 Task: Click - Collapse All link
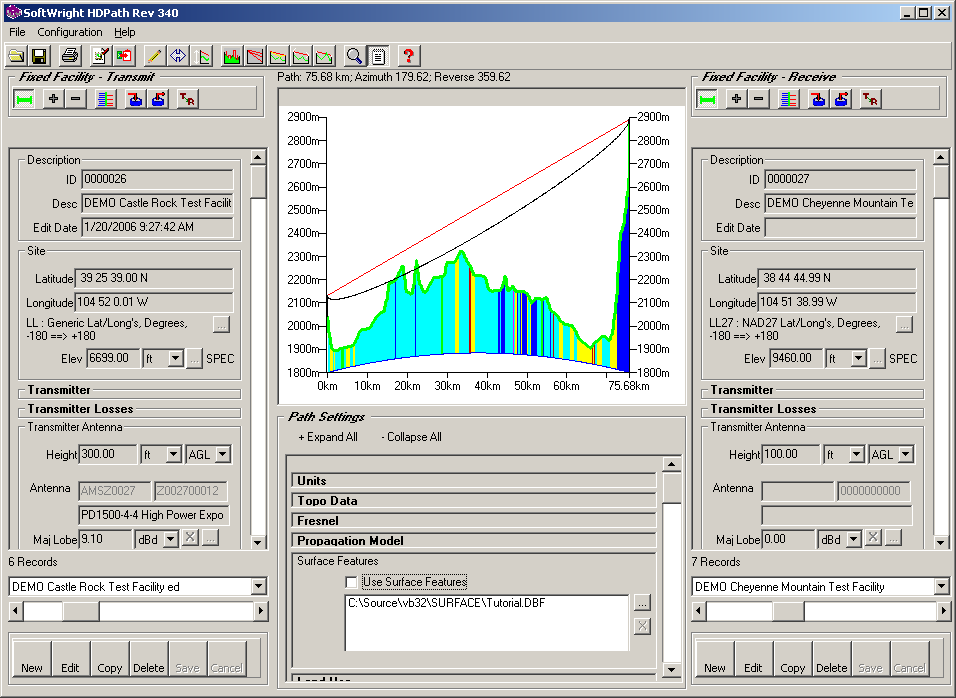tap(412, 437)
